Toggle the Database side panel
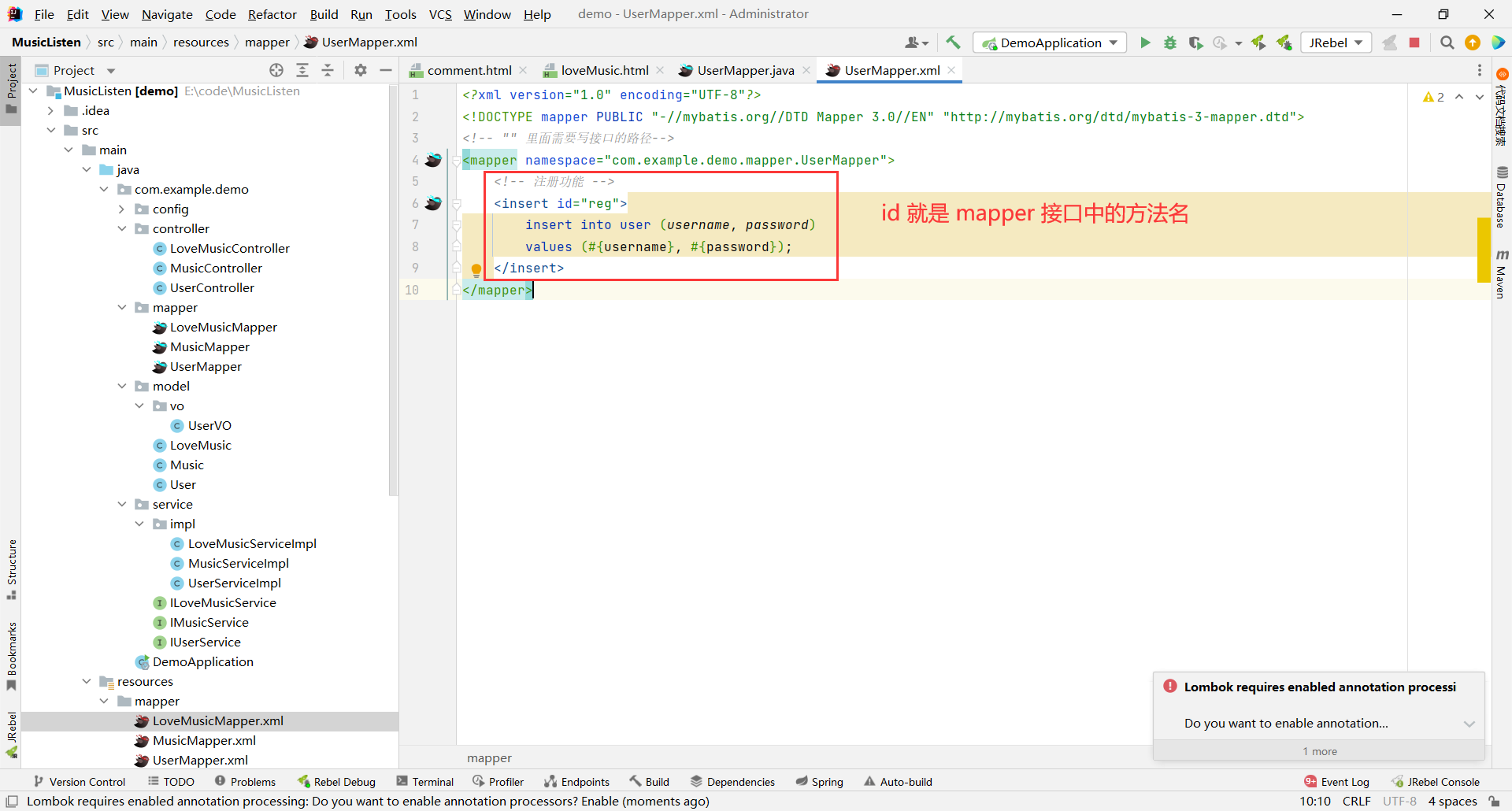This screenshot has height=811, width=1512. pos(1501,198)
